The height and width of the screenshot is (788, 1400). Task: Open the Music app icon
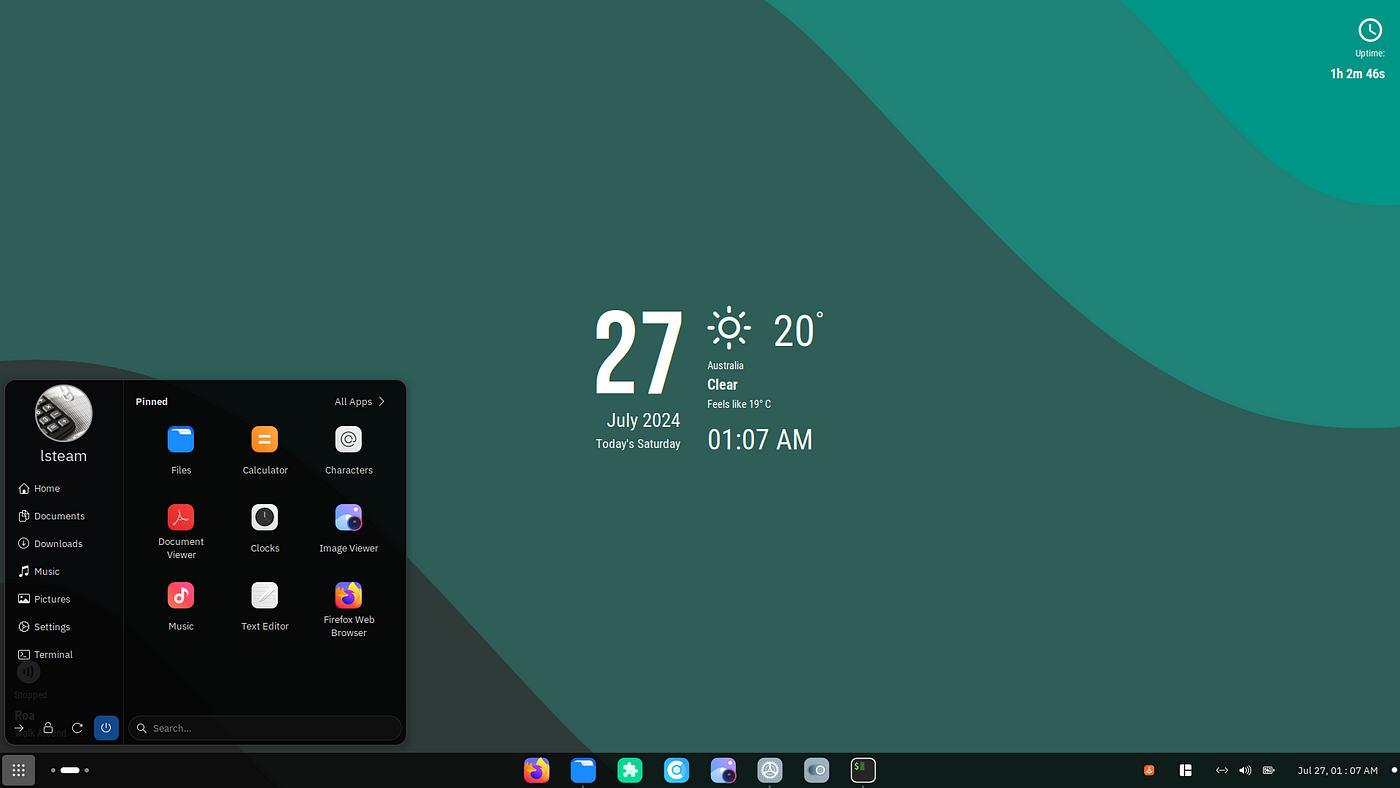point(181,596)
